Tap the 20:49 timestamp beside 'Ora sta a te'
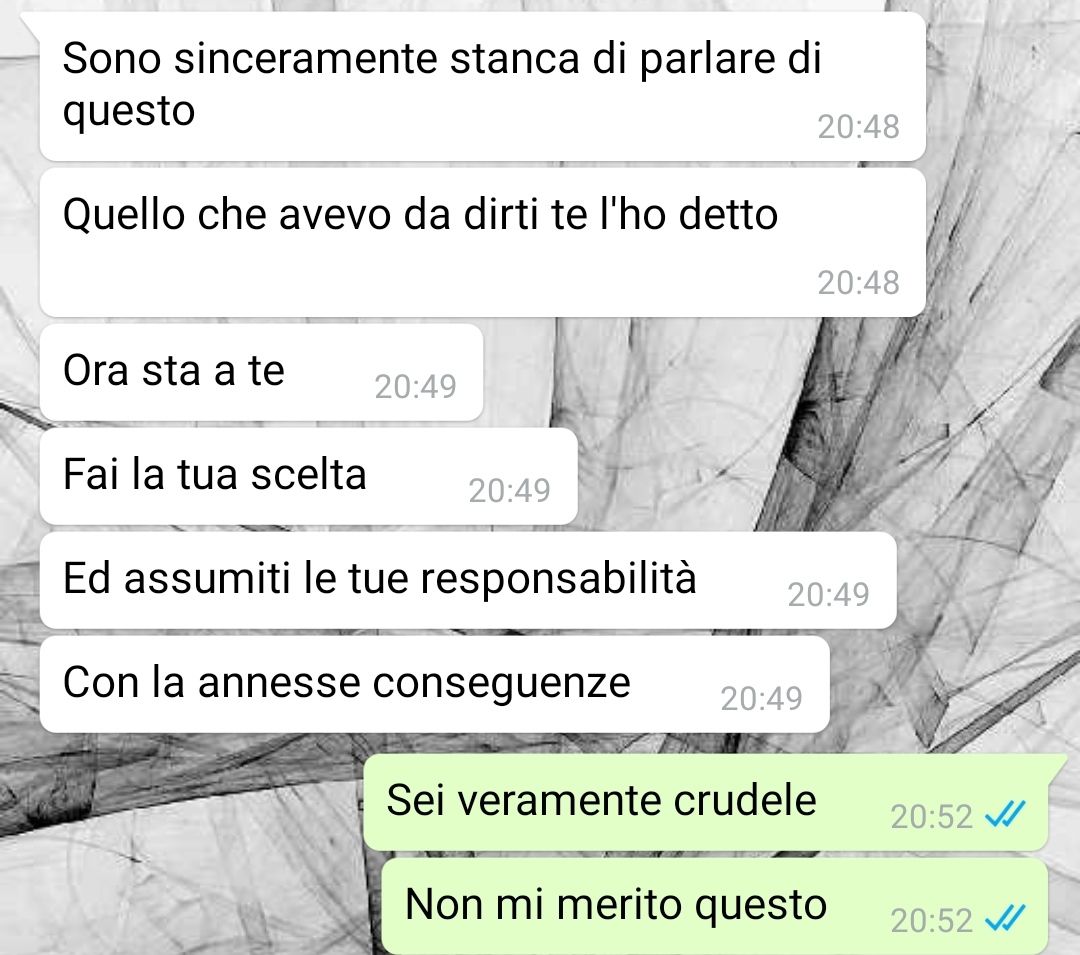Screen dimensions: 1080x955 415,386
